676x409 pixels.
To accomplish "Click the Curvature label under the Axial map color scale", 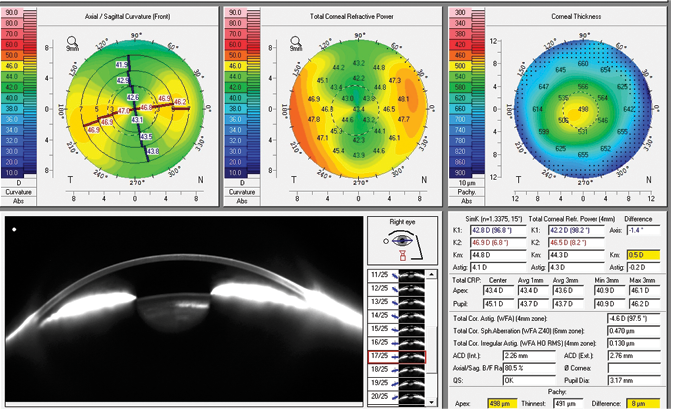I will coord(19,192).
